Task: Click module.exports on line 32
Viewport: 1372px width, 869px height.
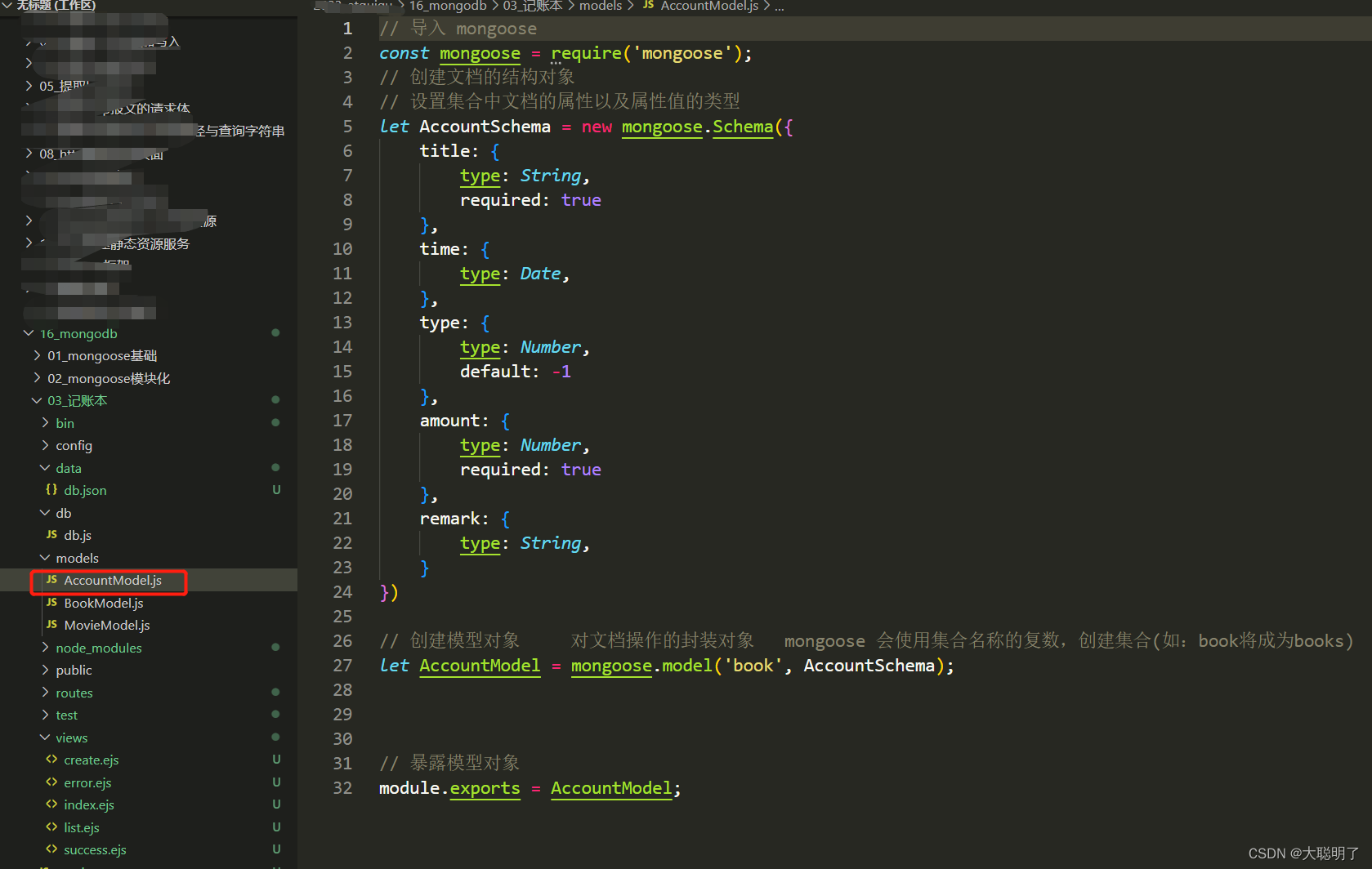Action: click(x=449, y=788)
